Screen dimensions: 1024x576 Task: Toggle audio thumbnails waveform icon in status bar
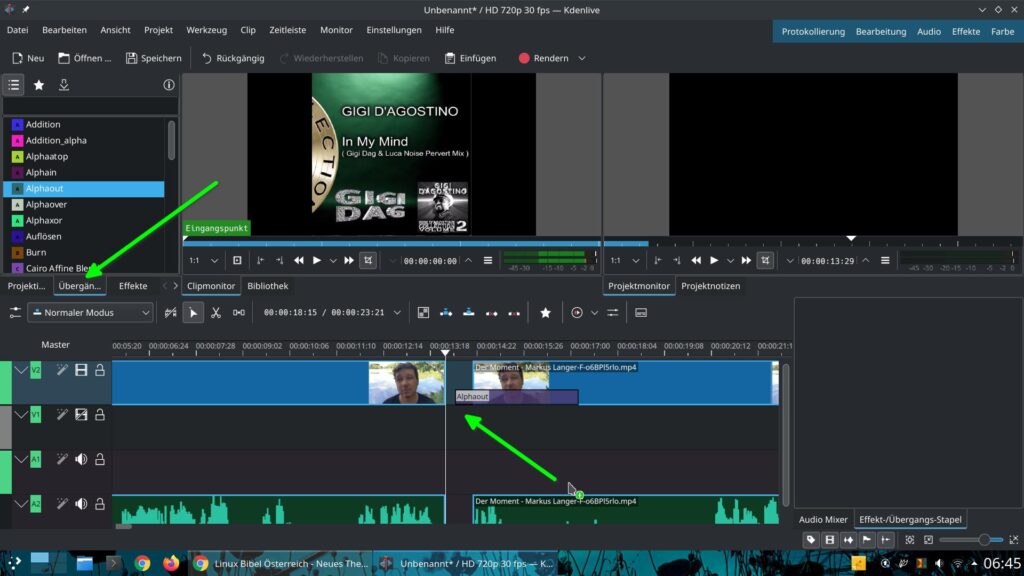coord(848,540)
